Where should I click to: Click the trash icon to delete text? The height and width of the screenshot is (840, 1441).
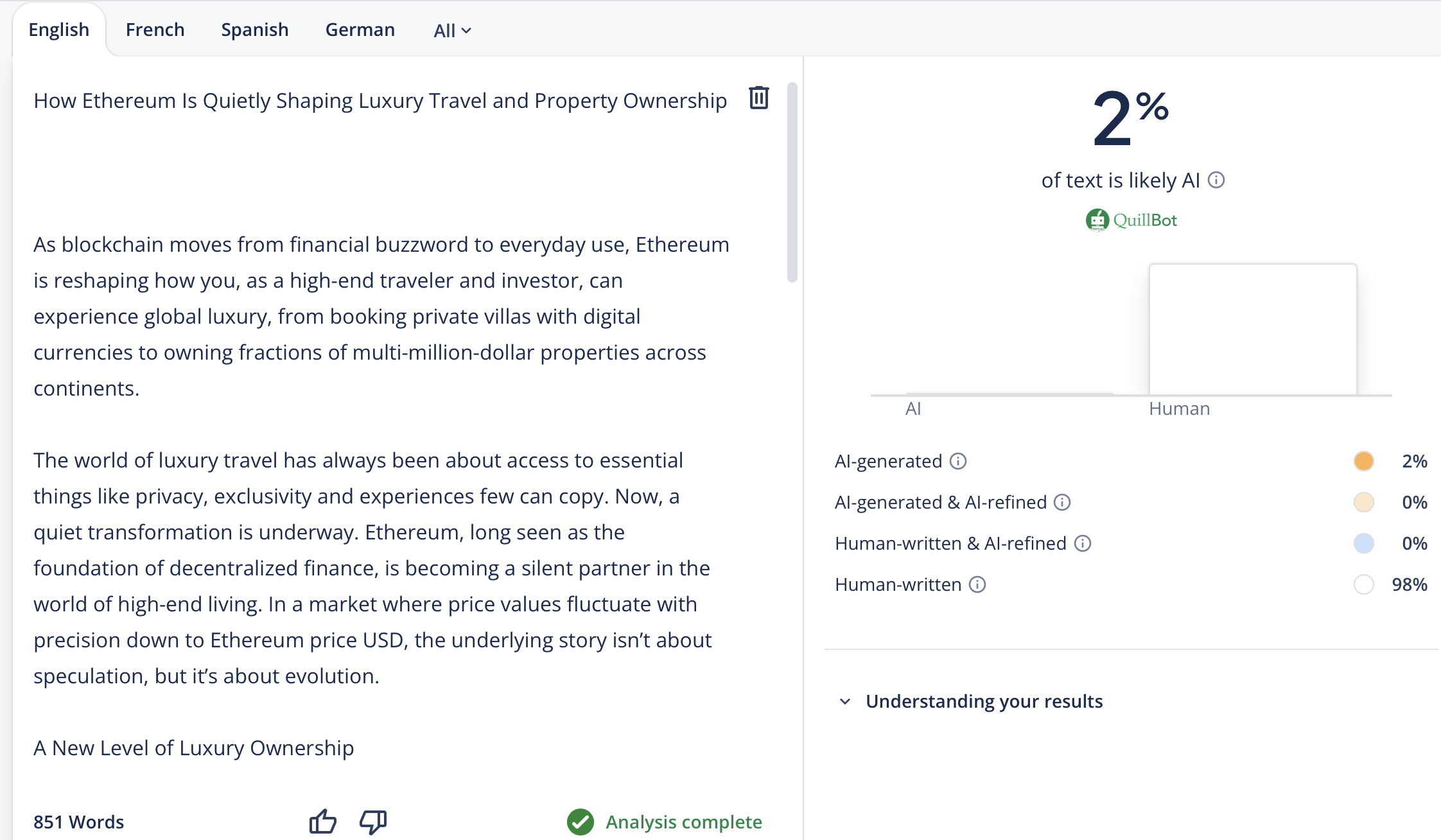(758, 98)
